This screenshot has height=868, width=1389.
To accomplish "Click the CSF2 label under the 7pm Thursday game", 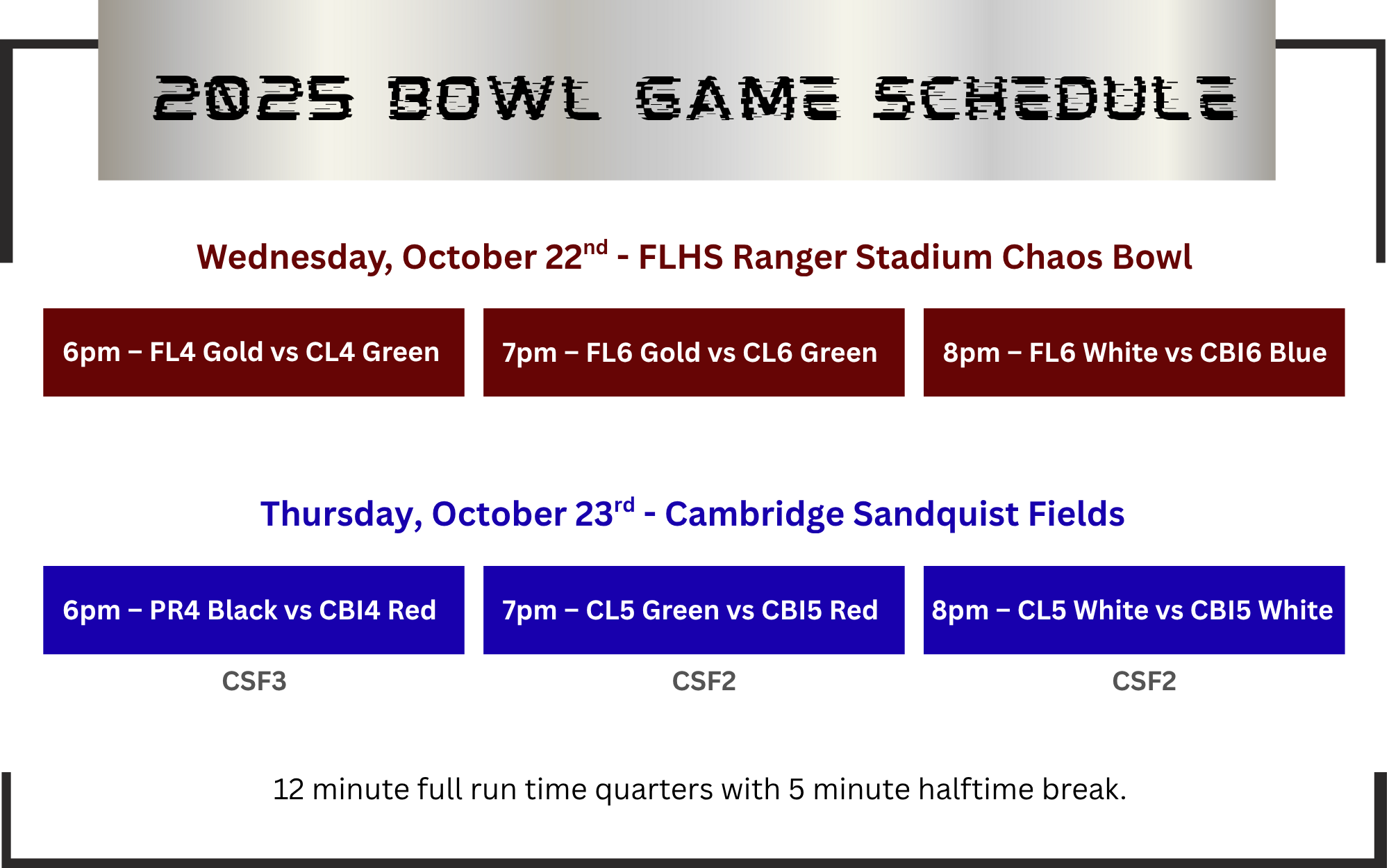I will (x=704, y=681).
